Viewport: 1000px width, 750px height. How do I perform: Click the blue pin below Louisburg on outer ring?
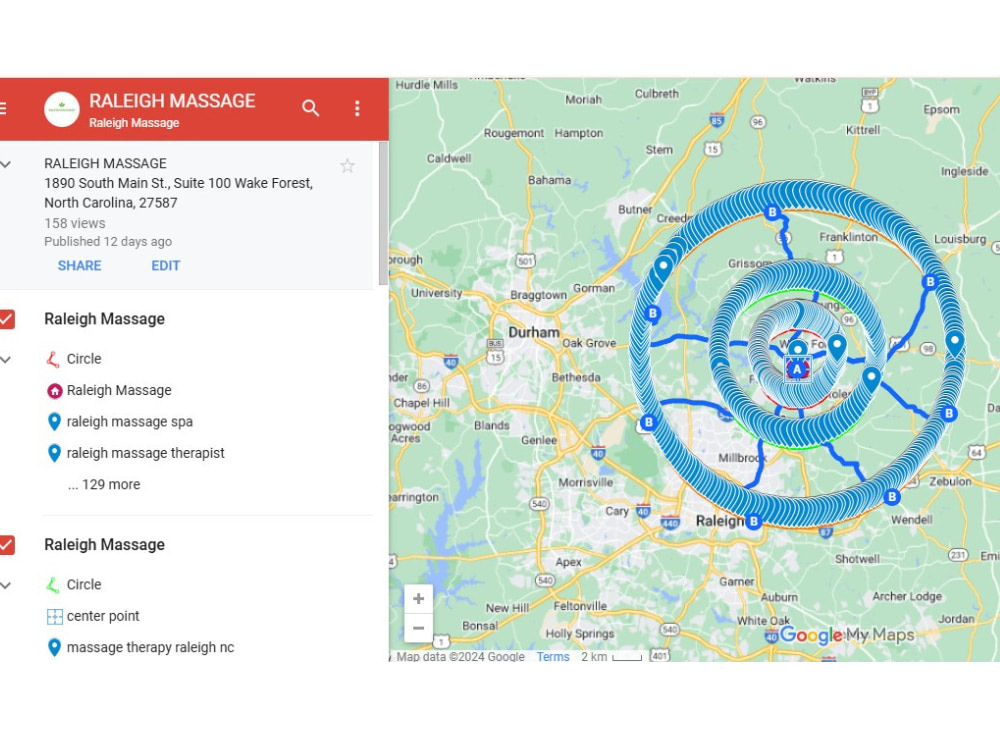tap(954, 344)
